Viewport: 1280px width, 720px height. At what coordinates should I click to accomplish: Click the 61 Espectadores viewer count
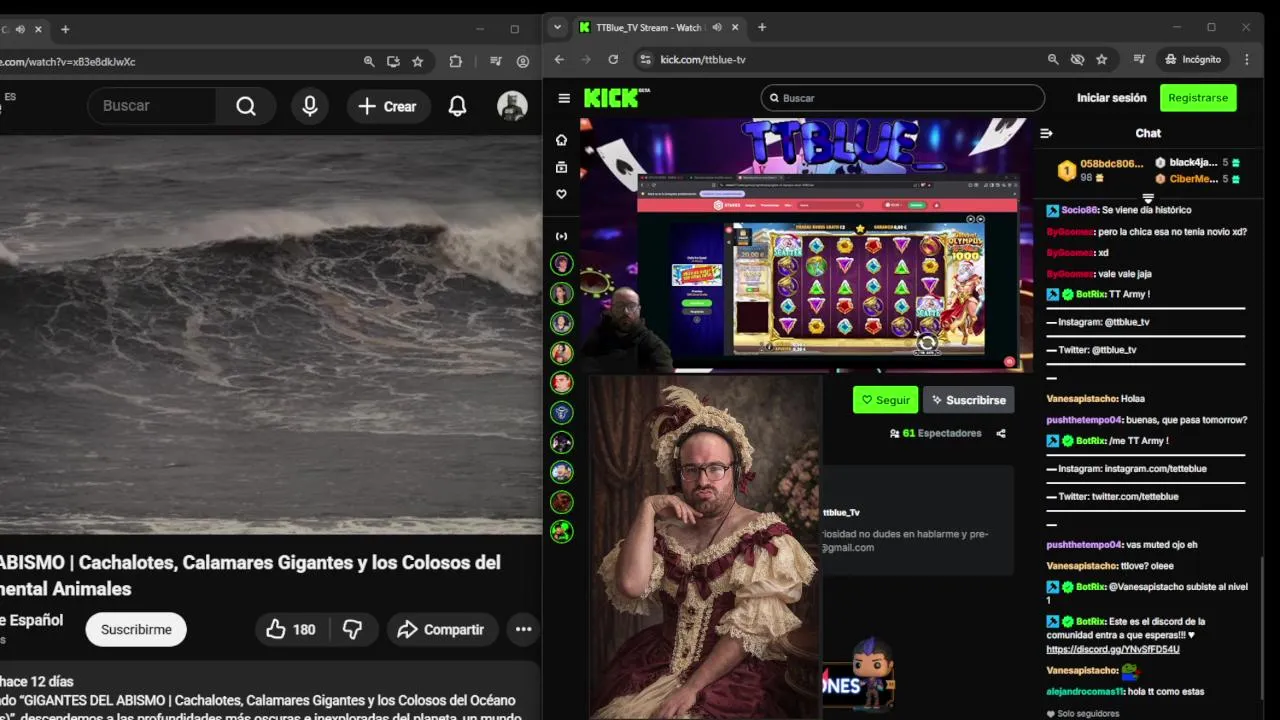[935, 433]
